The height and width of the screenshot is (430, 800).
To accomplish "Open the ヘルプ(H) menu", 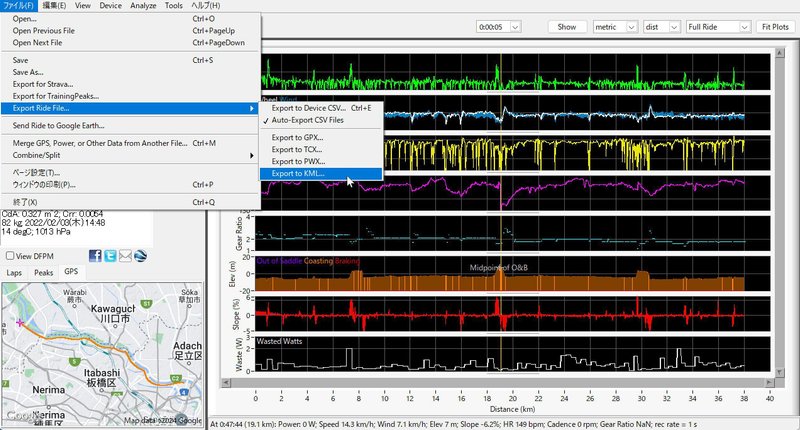I will point(206,6).
